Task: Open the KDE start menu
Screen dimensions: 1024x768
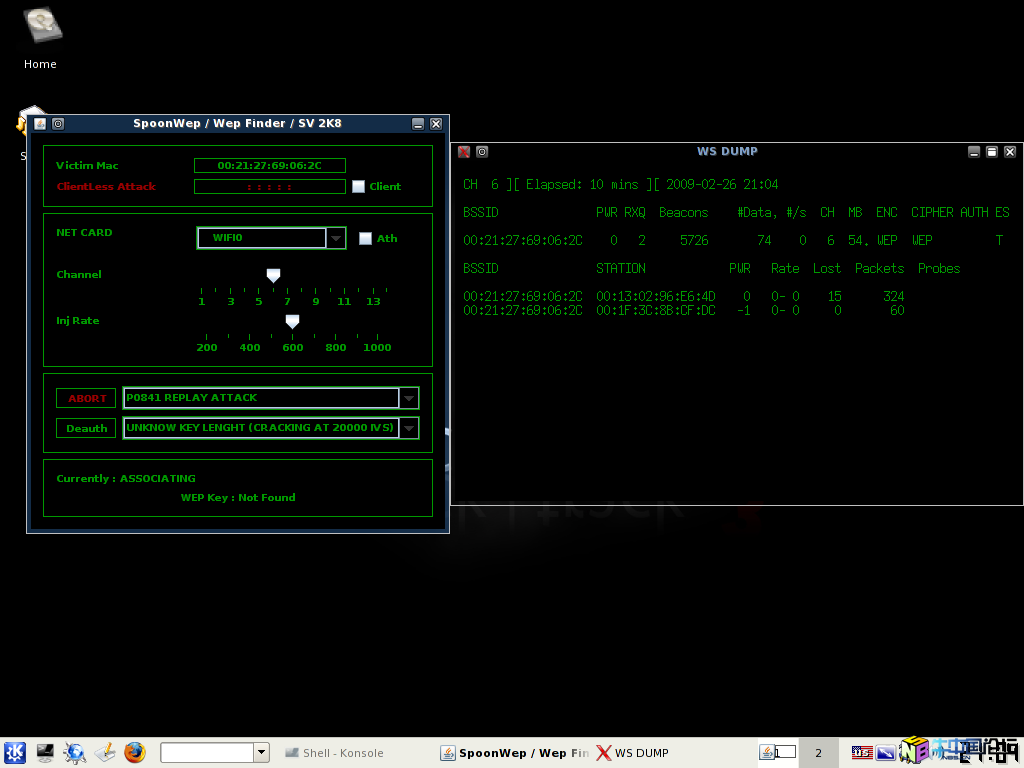Action: [x=15, y=753]
